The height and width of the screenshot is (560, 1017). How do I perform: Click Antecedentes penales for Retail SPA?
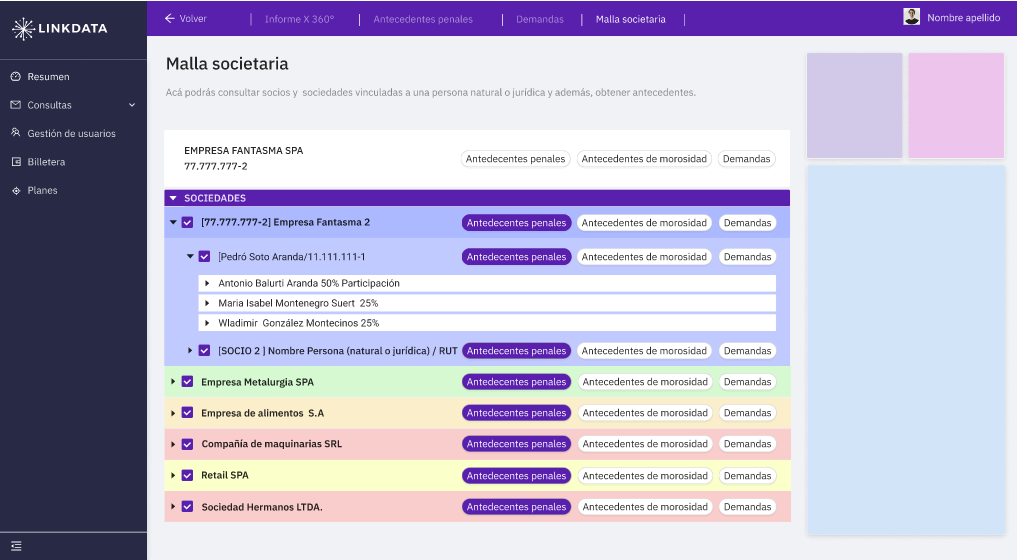(516, 476)
